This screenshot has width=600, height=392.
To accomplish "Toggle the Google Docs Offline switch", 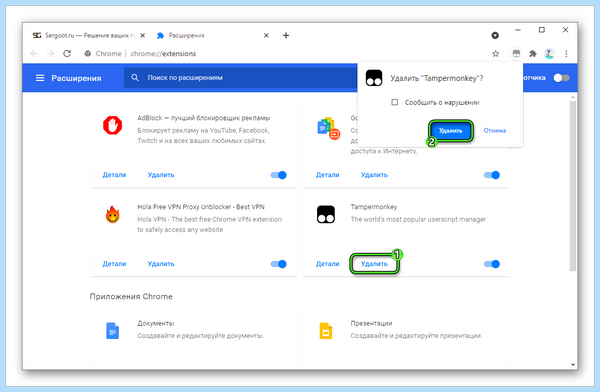I will coord(492,175).
